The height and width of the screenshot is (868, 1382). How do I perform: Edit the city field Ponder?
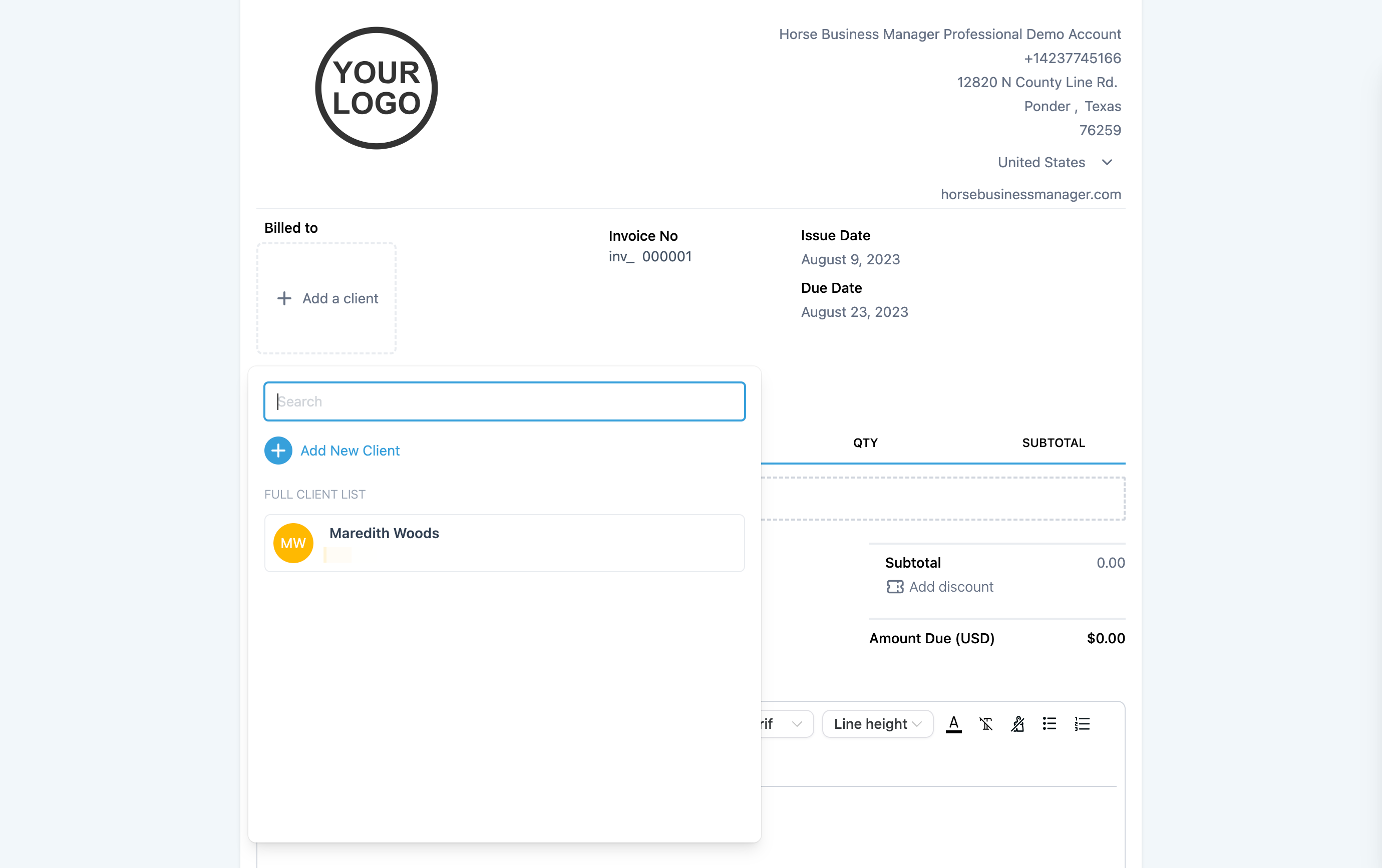click(x=1047, y=107)
